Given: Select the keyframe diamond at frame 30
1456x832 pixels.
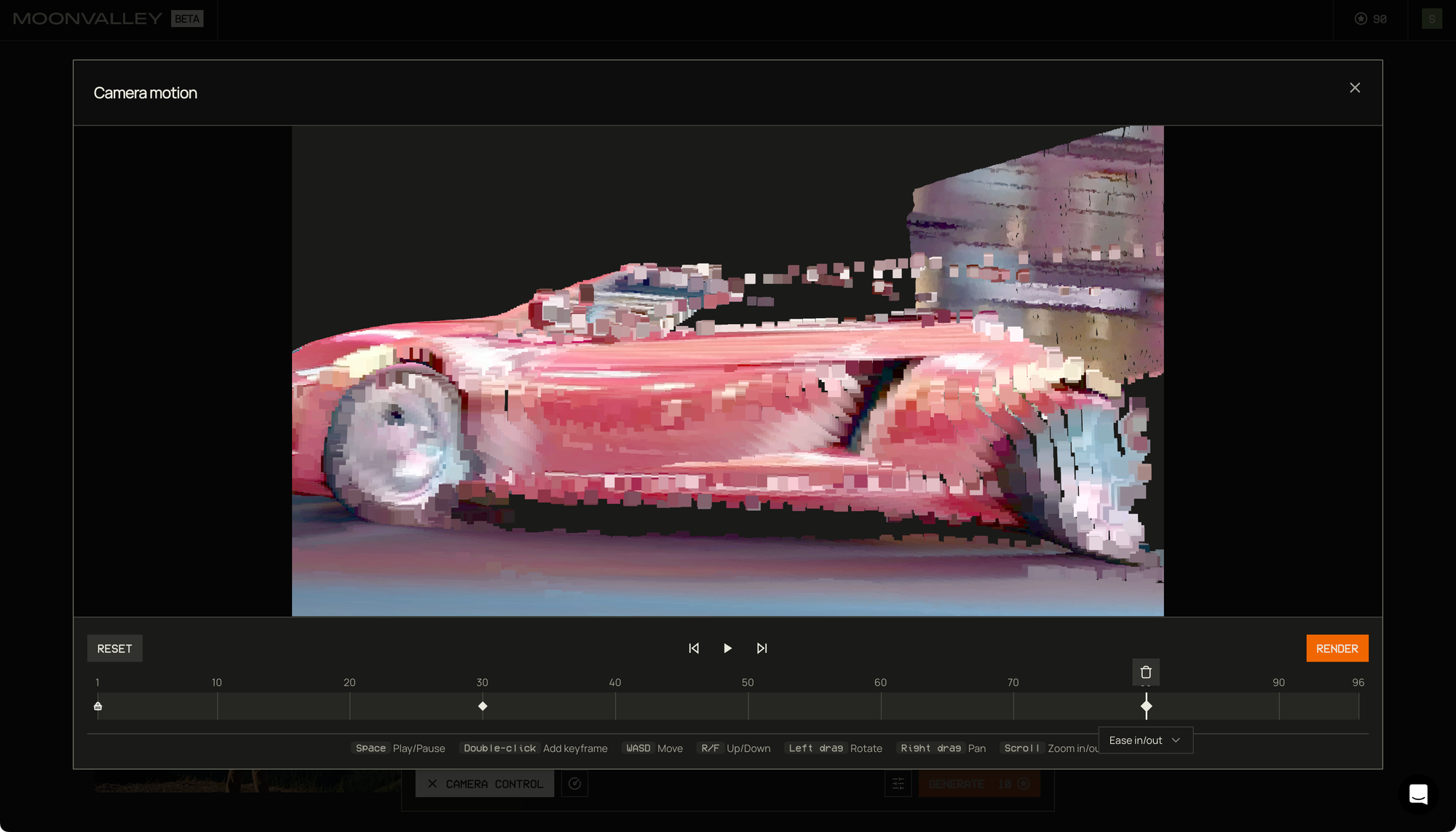Looking at the screenshot, I should point(483,706).
